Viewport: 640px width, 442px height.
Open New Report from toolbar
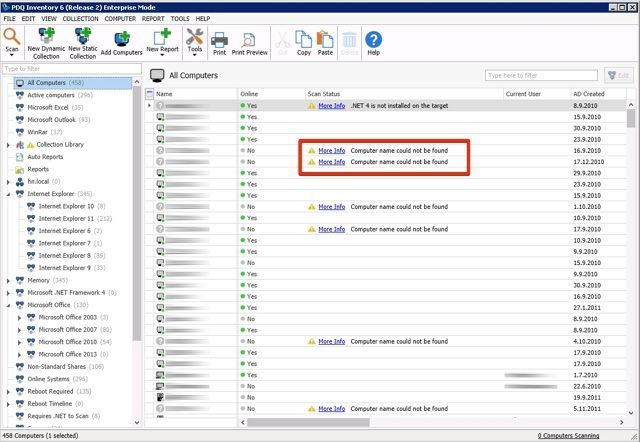tap(162, 41)
